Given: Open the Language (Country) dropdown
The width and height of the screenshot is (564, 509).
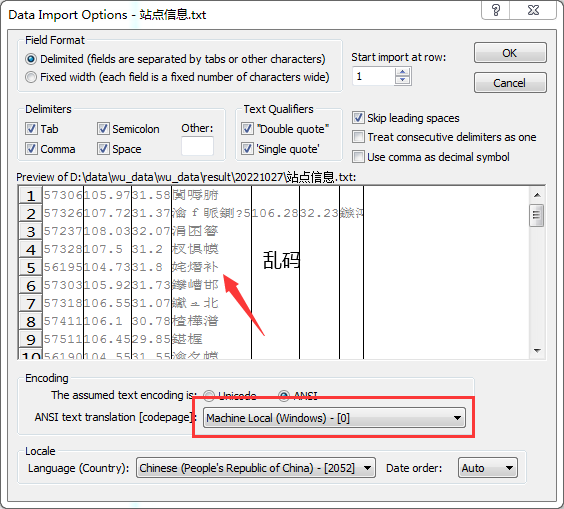Looking at the screenshot, I should click(256, 468).
